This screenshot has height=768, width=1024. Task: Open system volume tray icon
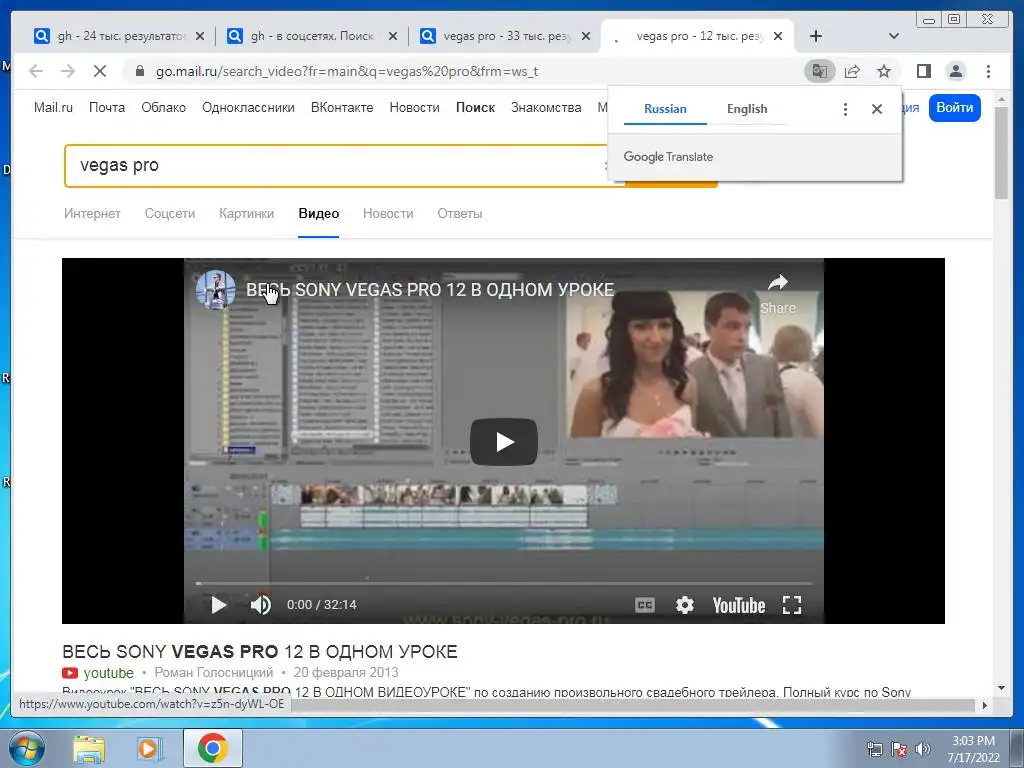tap(922, 749)
